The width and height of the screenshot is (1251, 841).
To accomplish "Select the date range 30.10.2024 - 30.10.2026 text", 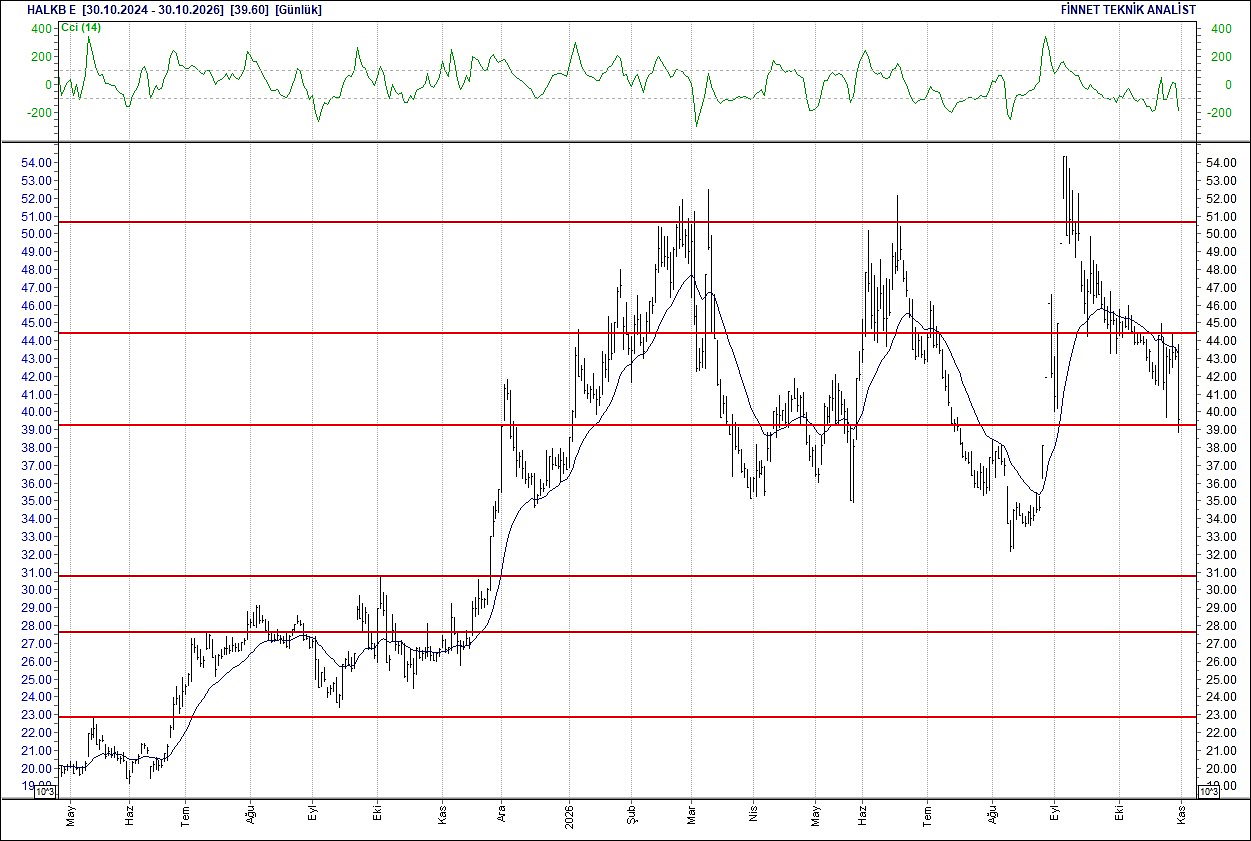I will 155,9.
